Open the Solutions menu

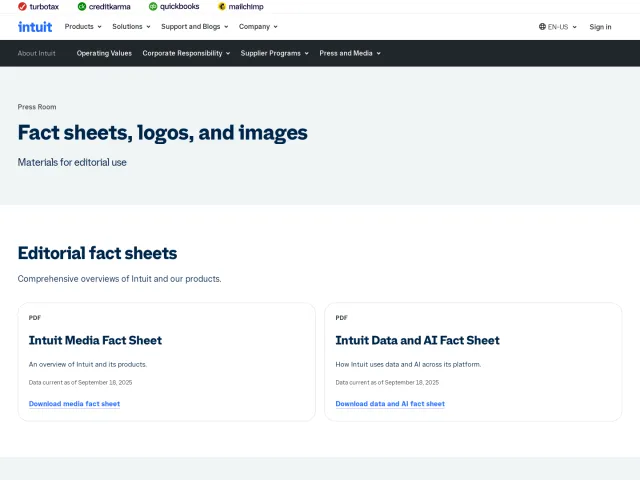pyautogui.click(x=131, y=27)
